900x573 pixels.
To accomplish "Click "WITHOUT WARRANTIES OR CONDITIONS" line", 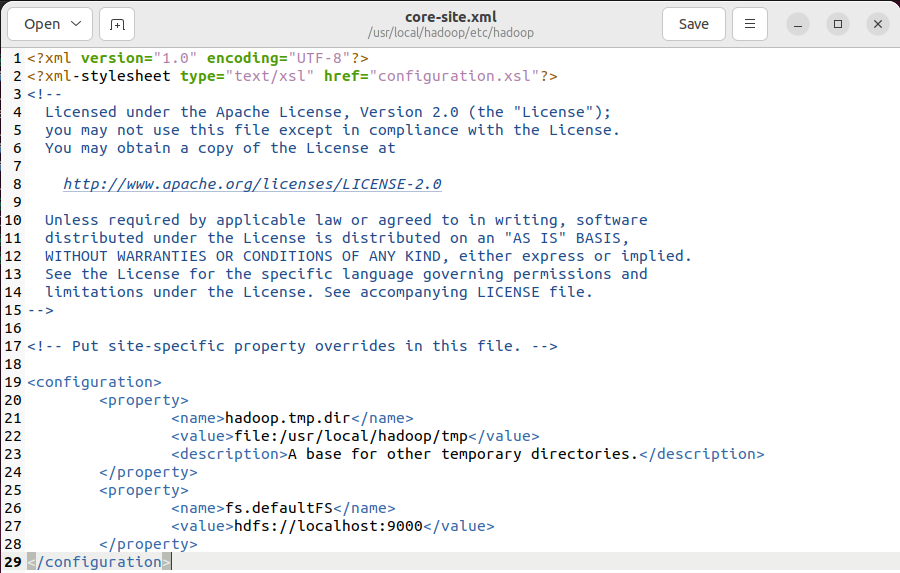I will click(x=368, y=256).
